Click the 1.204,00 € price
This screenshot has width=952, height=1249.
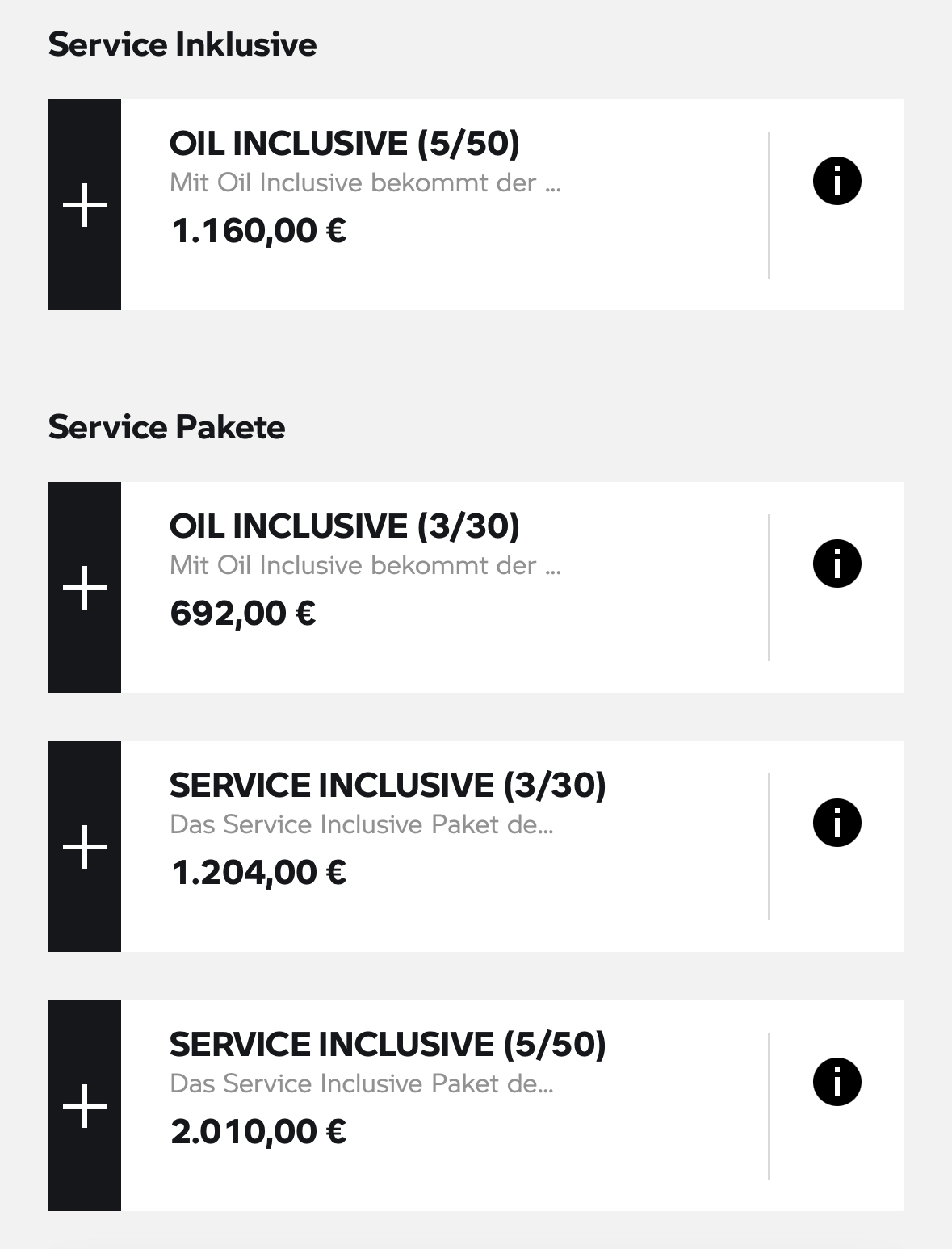[259, 873]
